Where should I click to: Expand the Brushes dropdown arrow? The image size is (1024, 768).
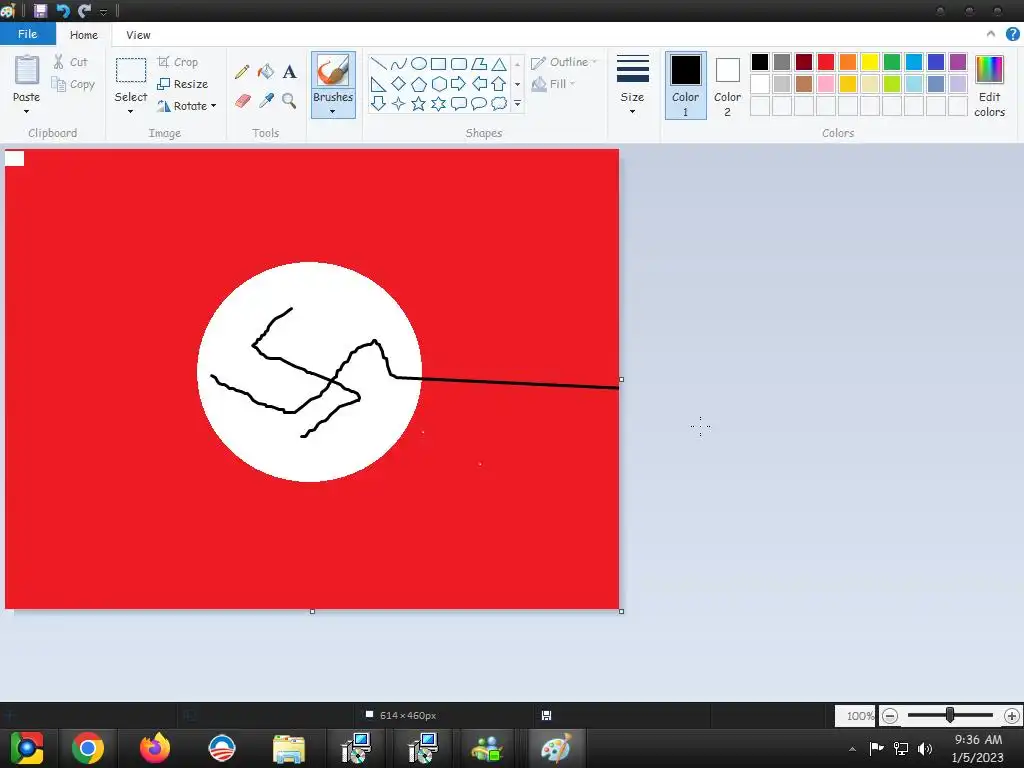(x=333, y=112)
